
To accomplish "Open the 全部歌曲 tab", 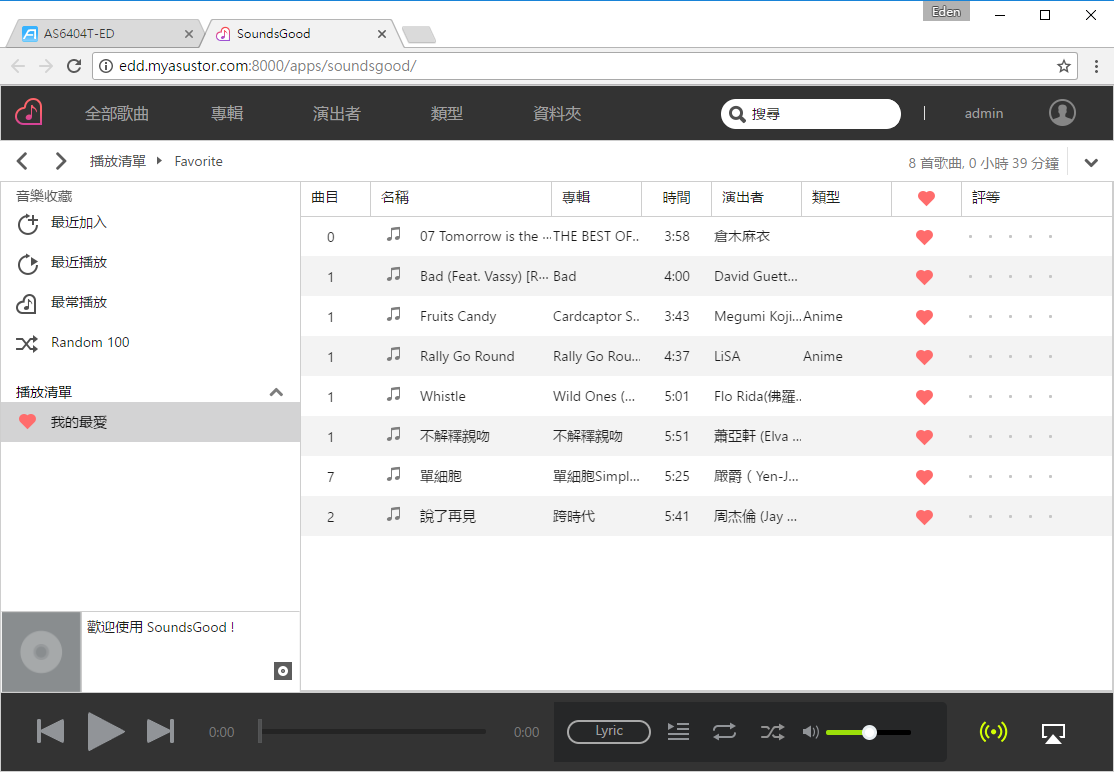I will [x=117, y=114].
